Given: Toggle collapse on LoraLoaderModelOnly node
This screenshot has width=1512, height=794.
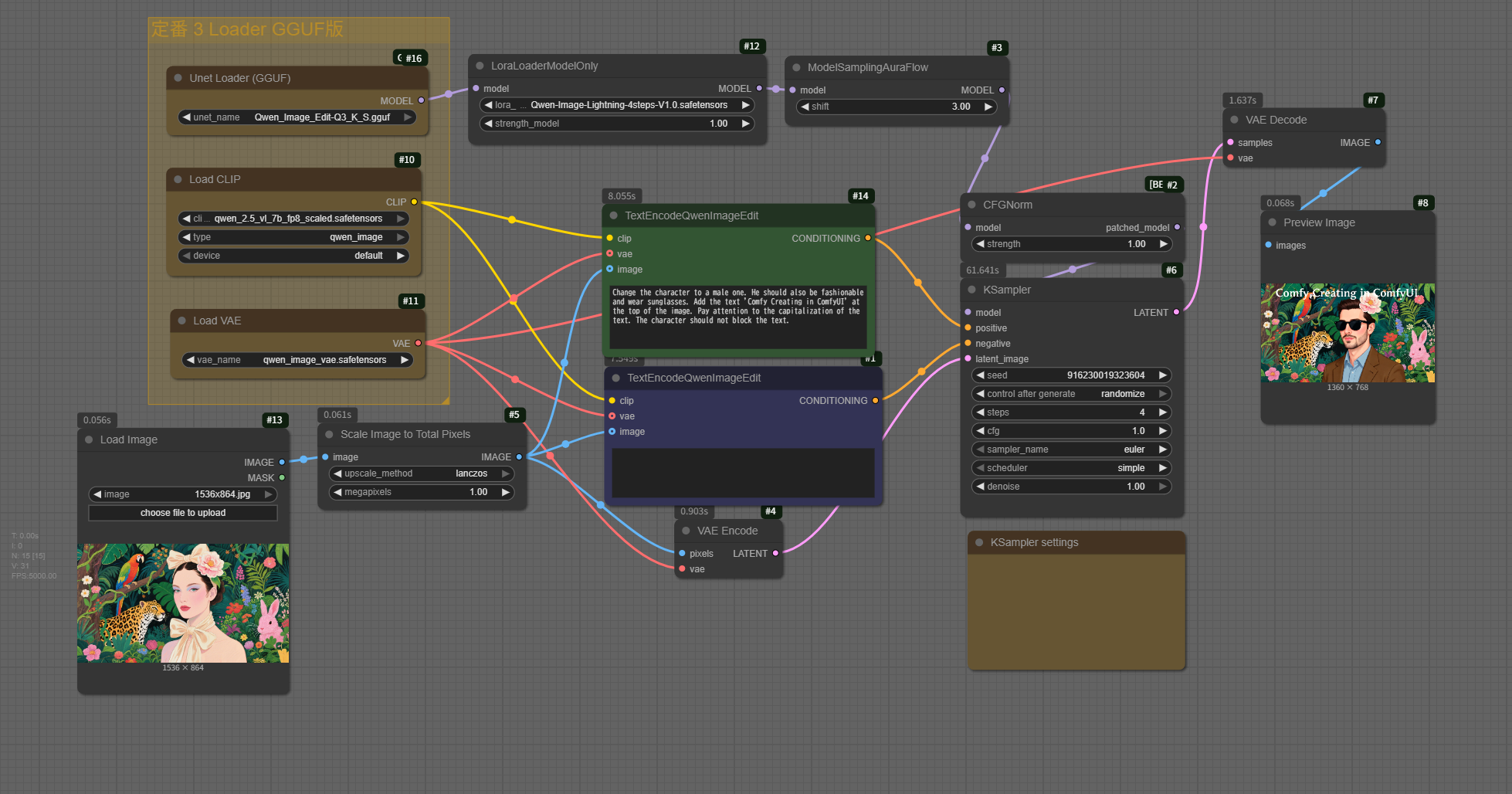Looking at the screenshot, I should coord(480,66).
